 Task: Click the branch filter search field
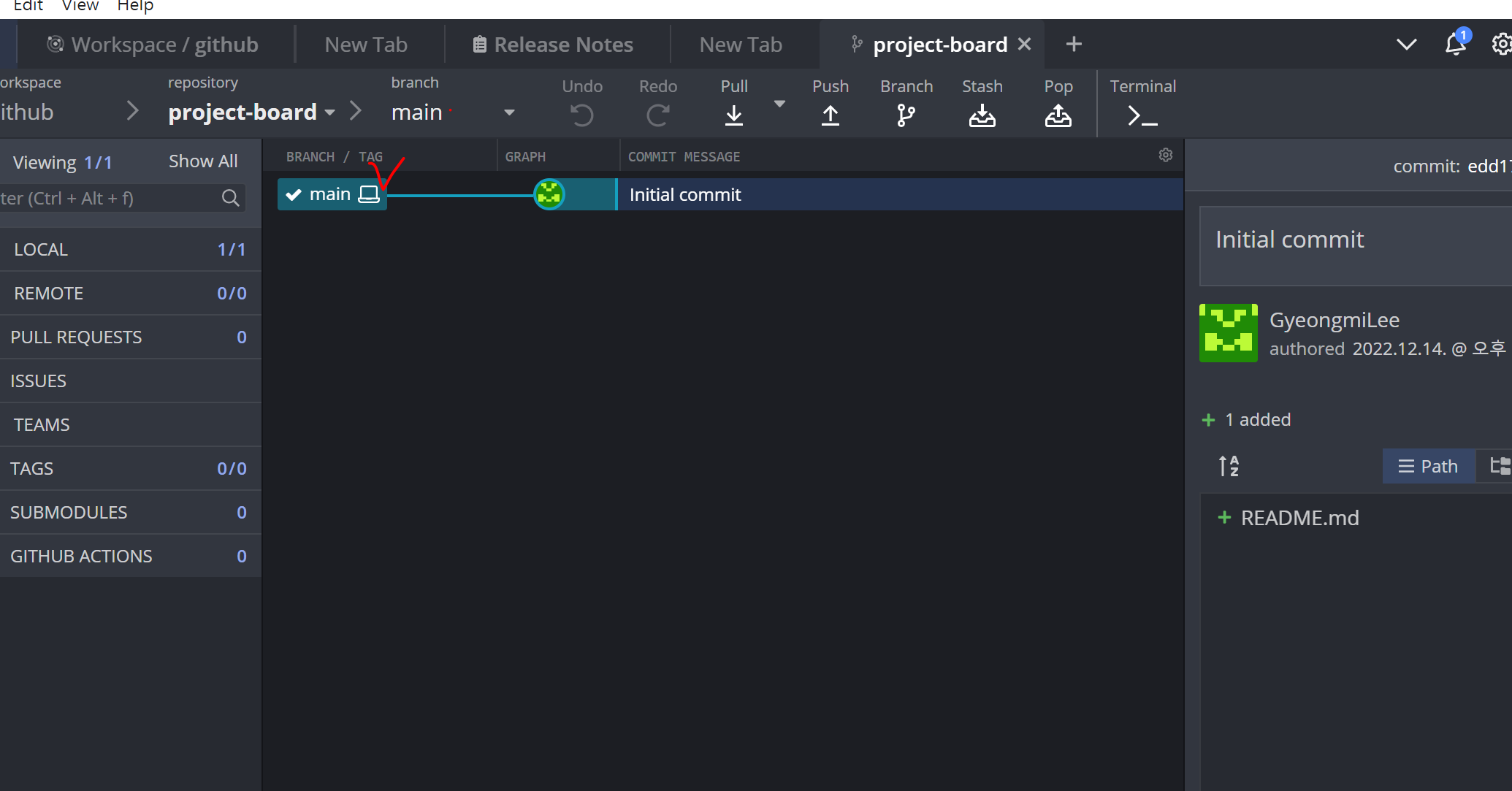pos(110,198)
